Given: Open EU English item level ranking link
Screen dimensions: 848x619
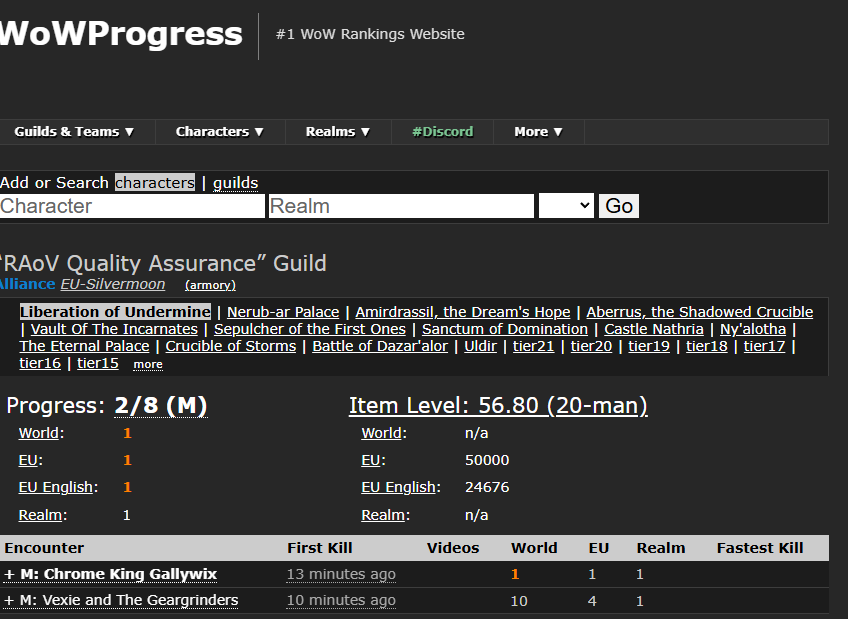Looking at the screenshot, I should pyautogui.click(x=399, y=487).
